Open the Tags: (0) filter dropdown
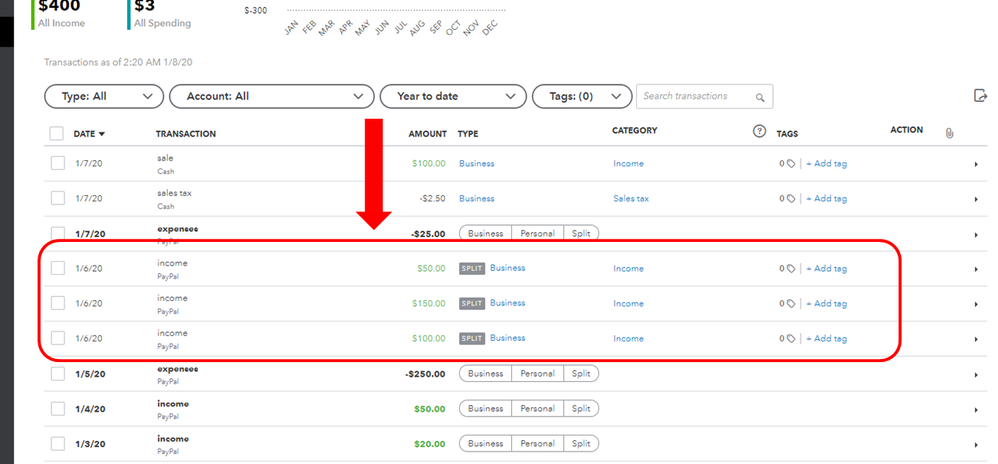The image size is (998, 464). tap(582, 96)
